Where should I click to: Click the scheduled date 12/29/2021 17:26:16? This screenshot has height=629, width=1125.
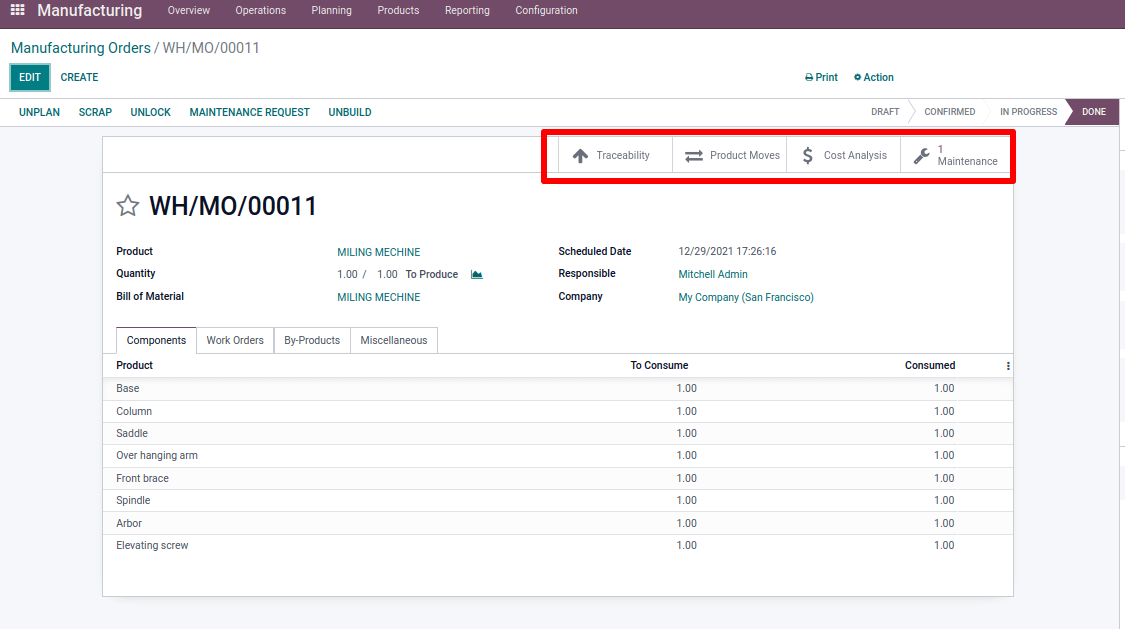click(x=727, y=251)
